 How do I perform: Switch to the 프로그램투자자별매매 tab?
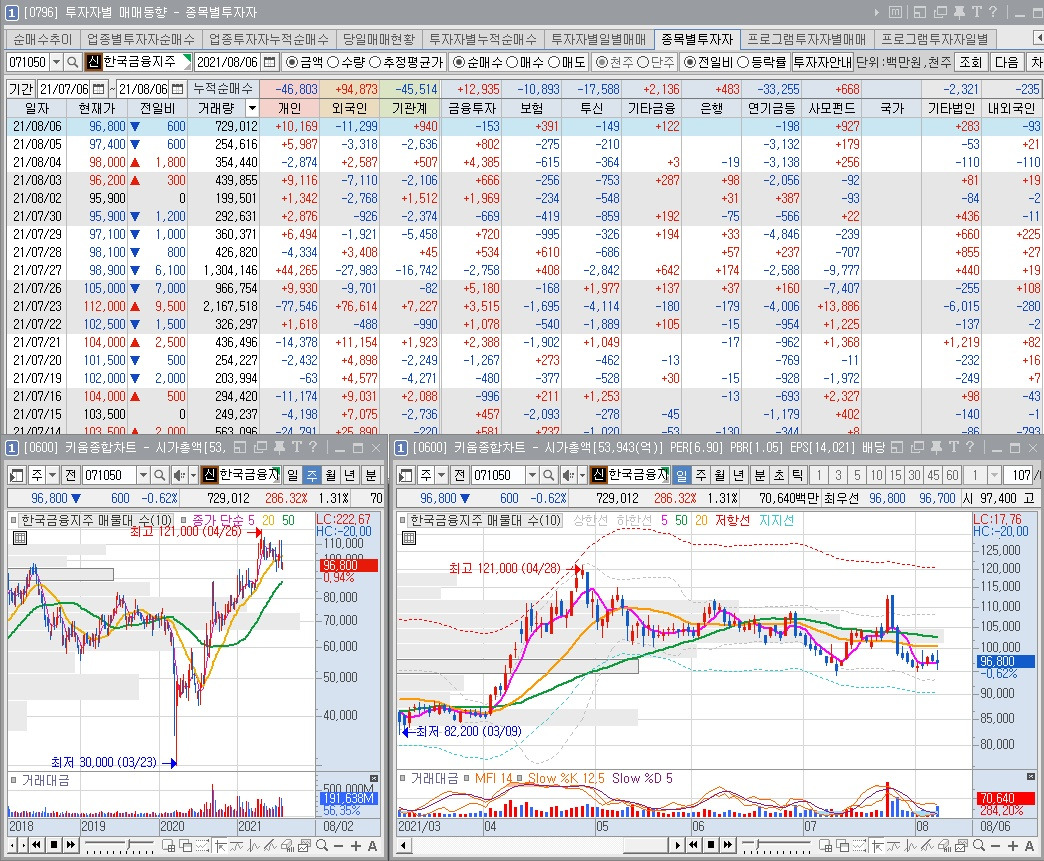[x=806, y=39]
